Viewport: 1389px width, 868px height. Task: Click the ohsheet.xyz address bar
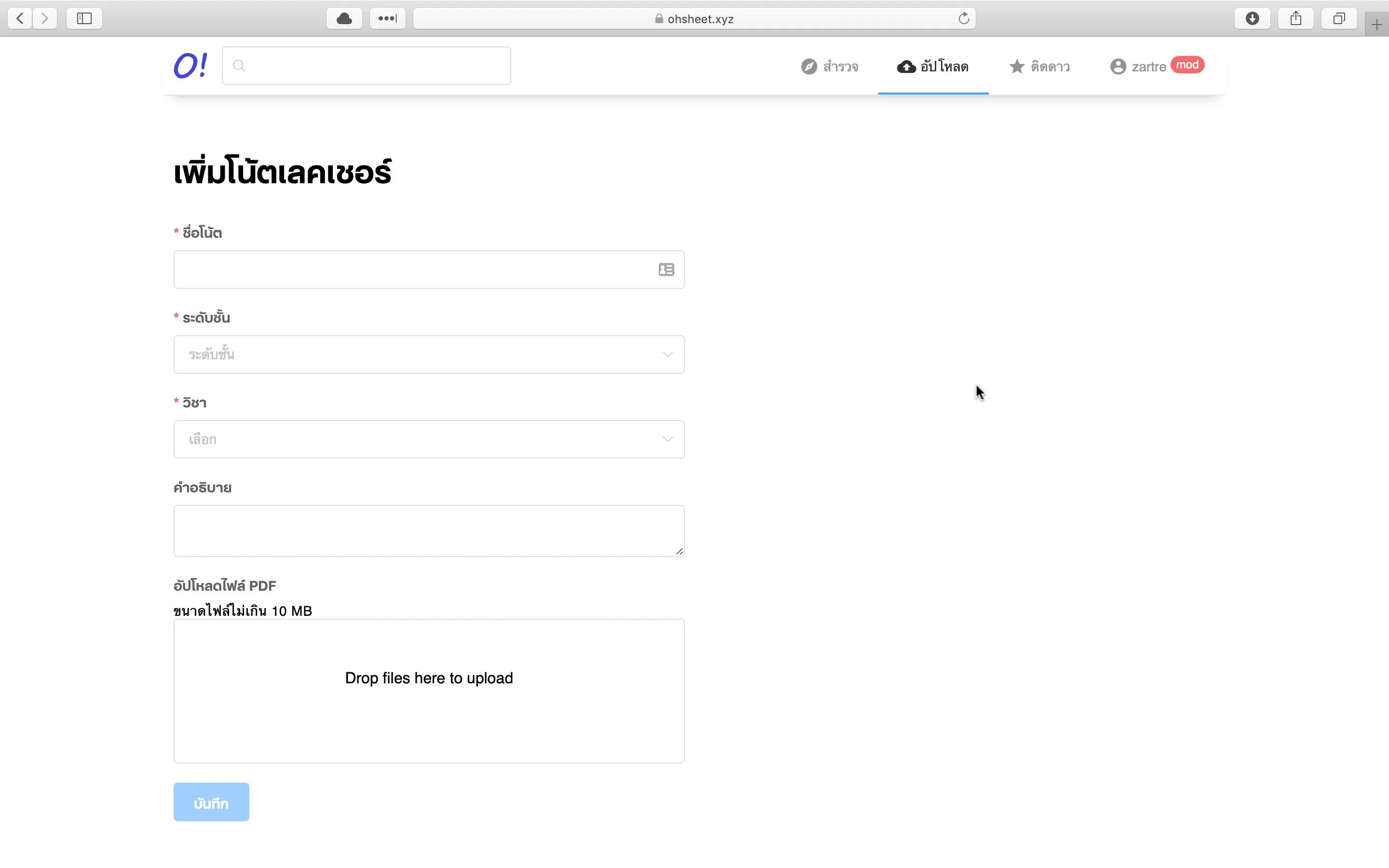click(x=694, y=18)
